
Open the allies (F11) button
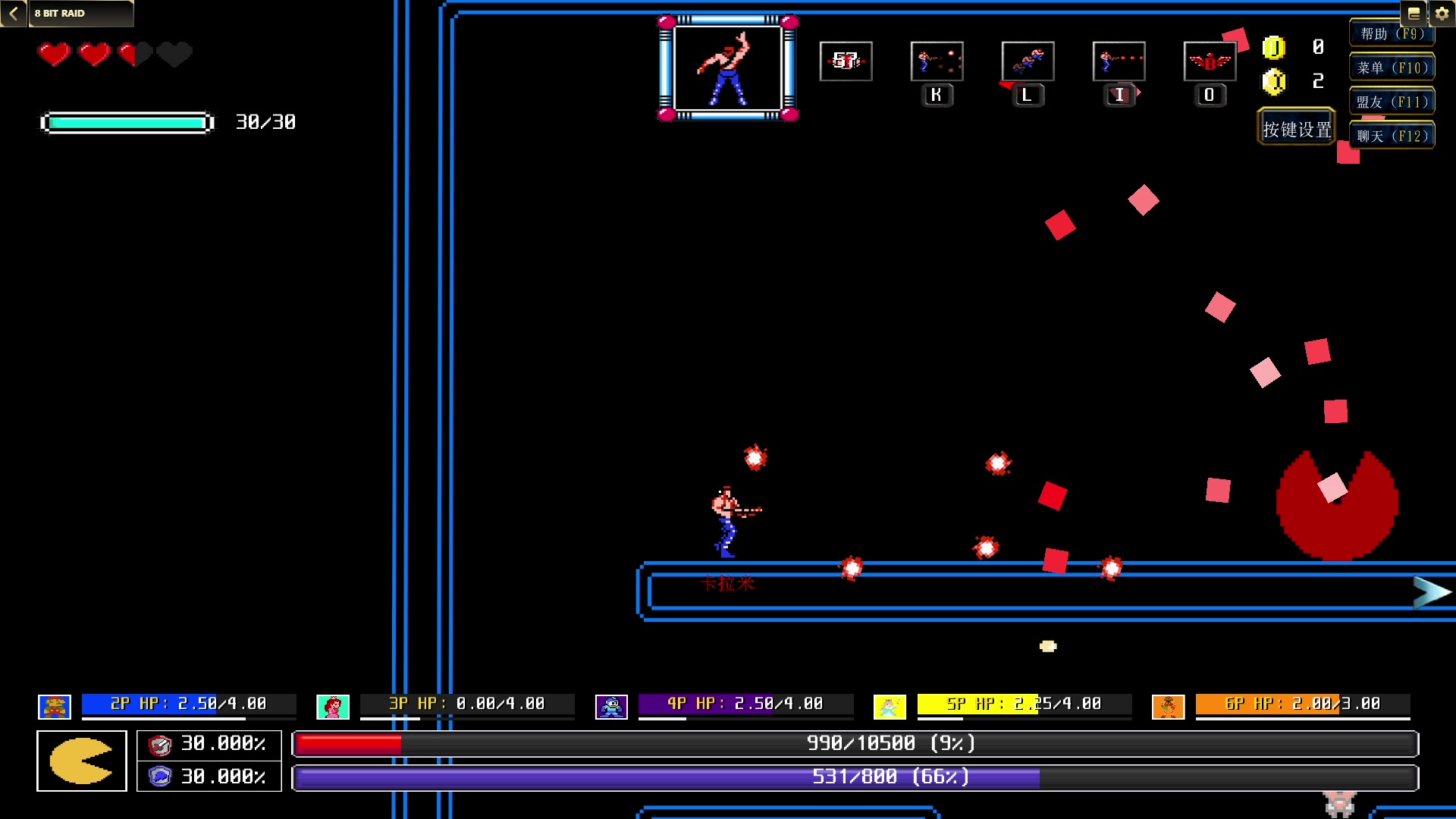[x=1392, y=102]
